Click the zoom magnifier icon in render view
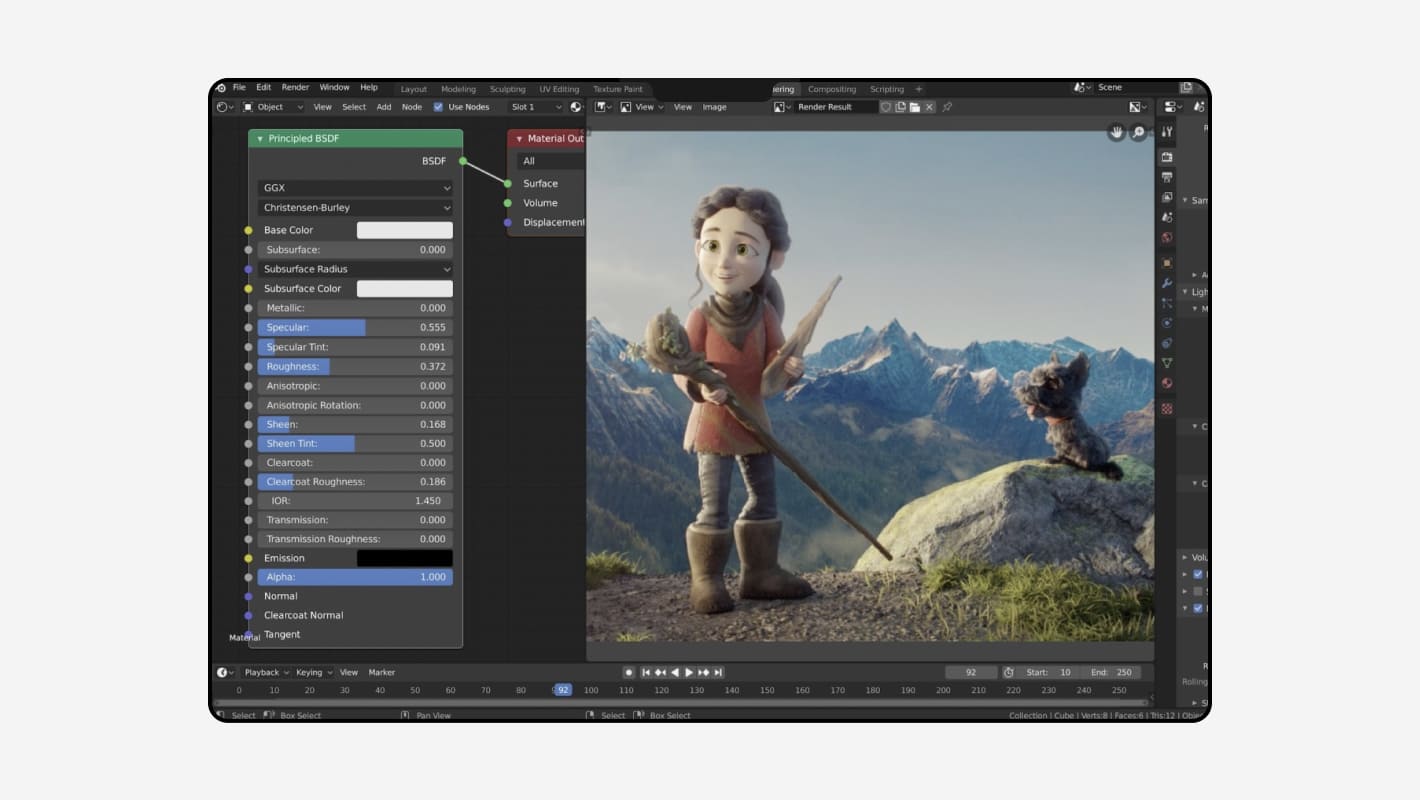The image size is (1420, 800). point(1138,132)
